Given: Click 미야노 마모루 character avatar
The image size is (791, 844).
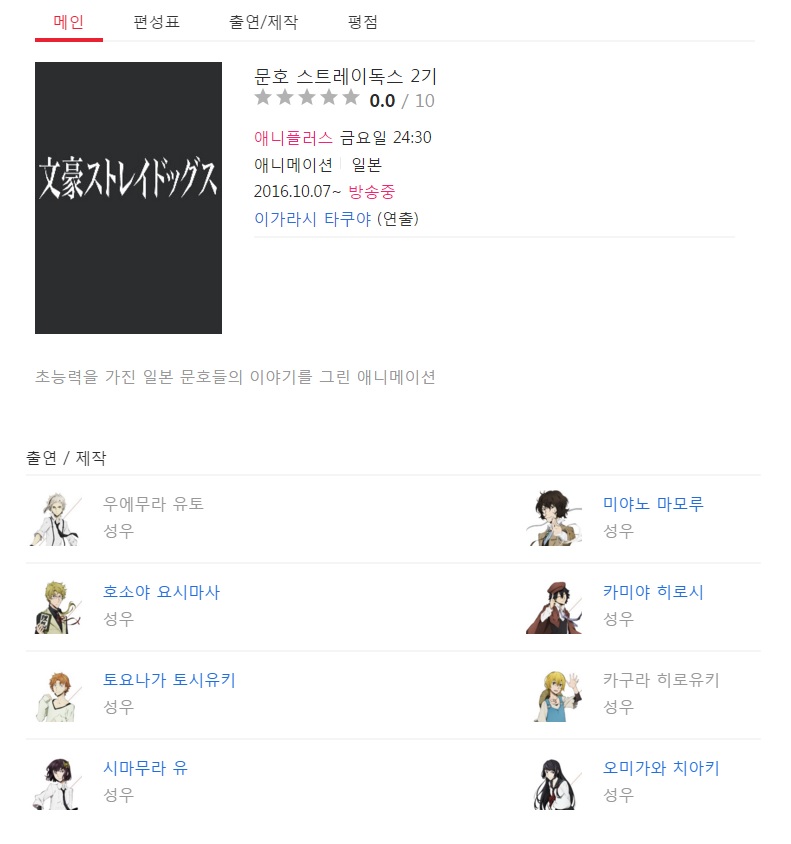Looking at the screenshot, I should coord(554,518).
